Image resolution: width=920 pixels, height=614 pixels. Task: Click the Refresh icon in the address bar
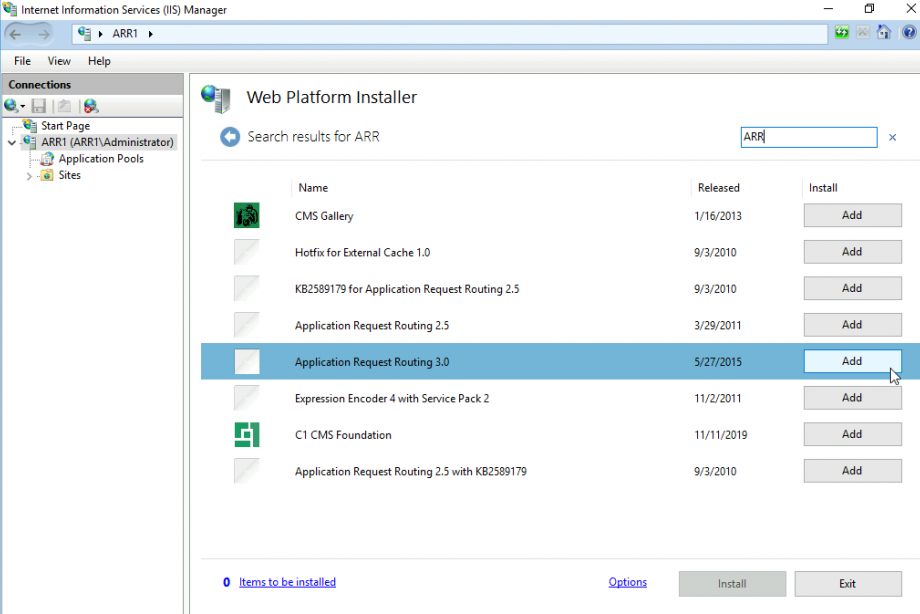click(x=840, y=33)
